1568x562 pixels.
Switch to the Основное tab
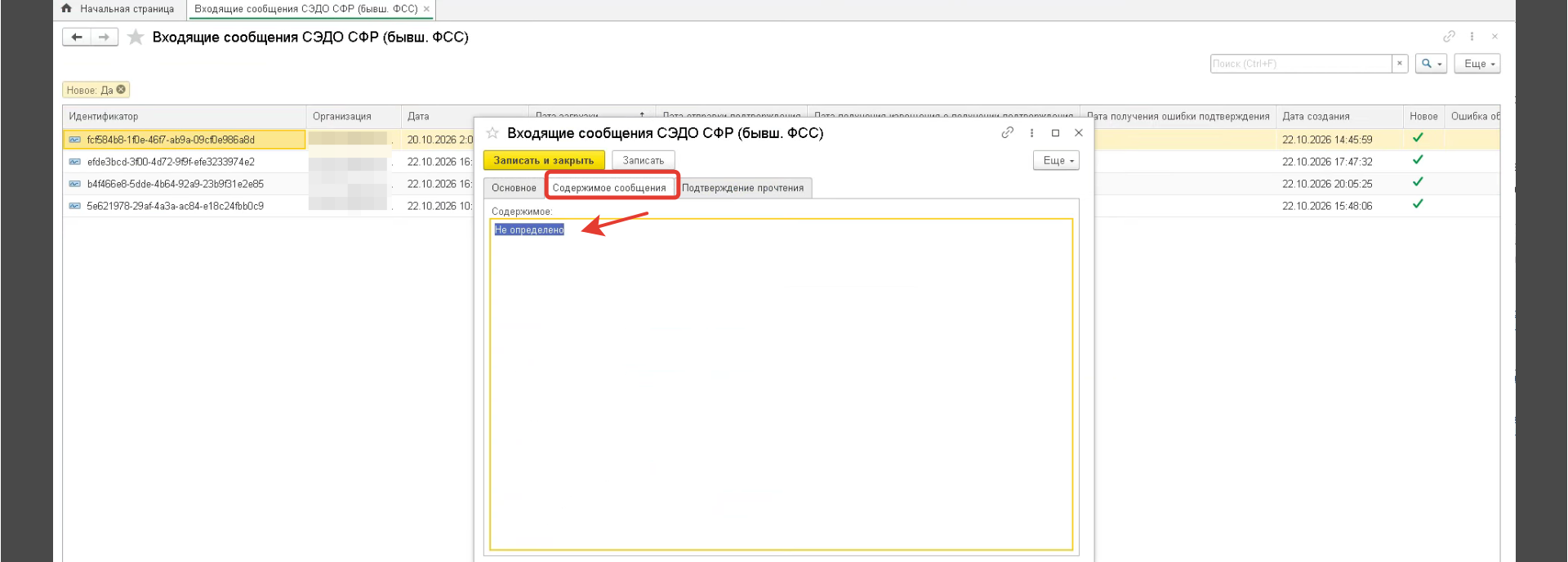pos(514,188)
